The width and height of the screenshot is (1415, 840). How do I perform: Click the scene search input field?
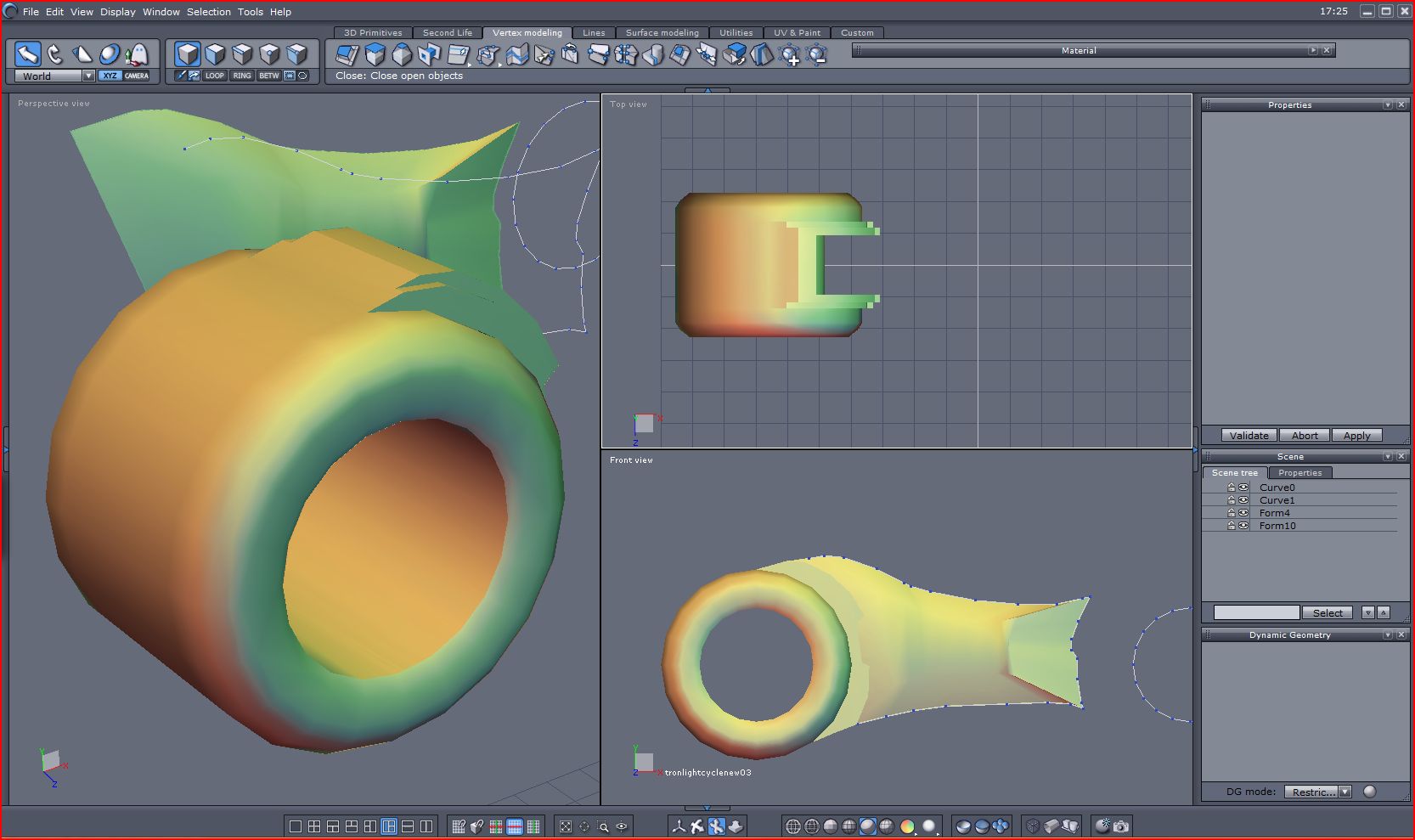tap(1255, 612)
